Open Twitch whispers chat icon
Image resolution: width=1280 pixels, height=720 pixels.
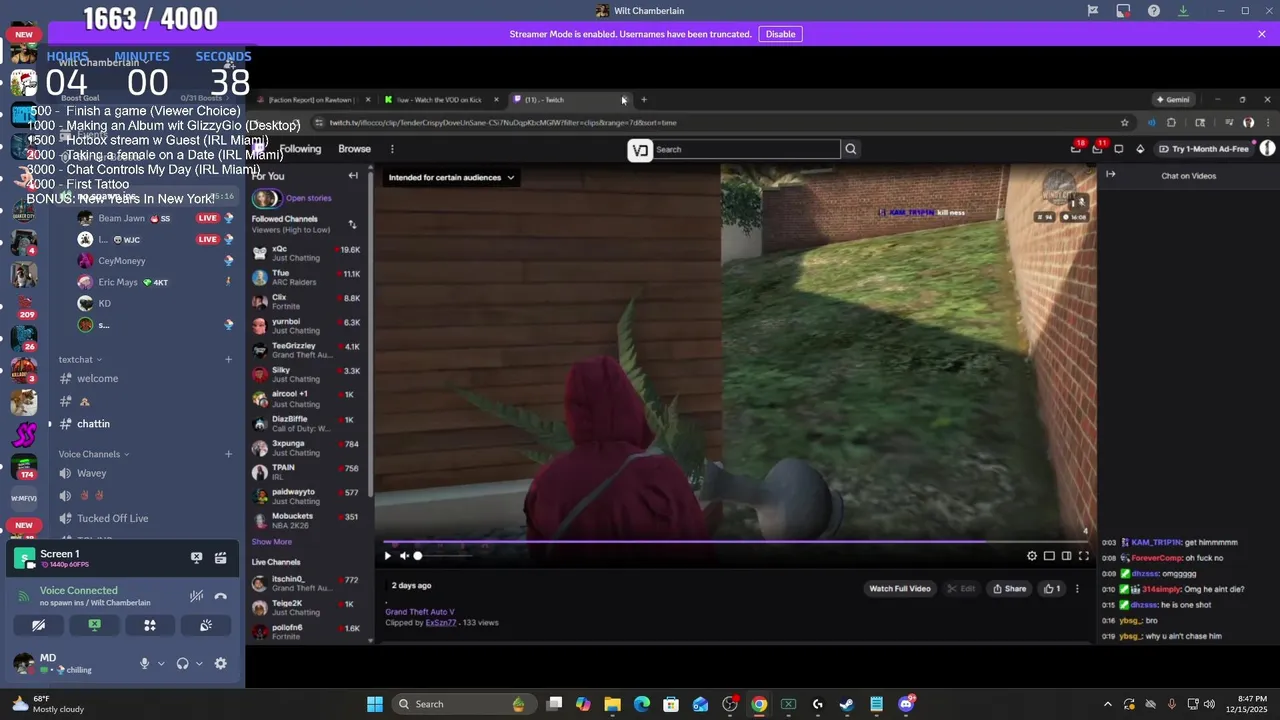[1119, 149]
